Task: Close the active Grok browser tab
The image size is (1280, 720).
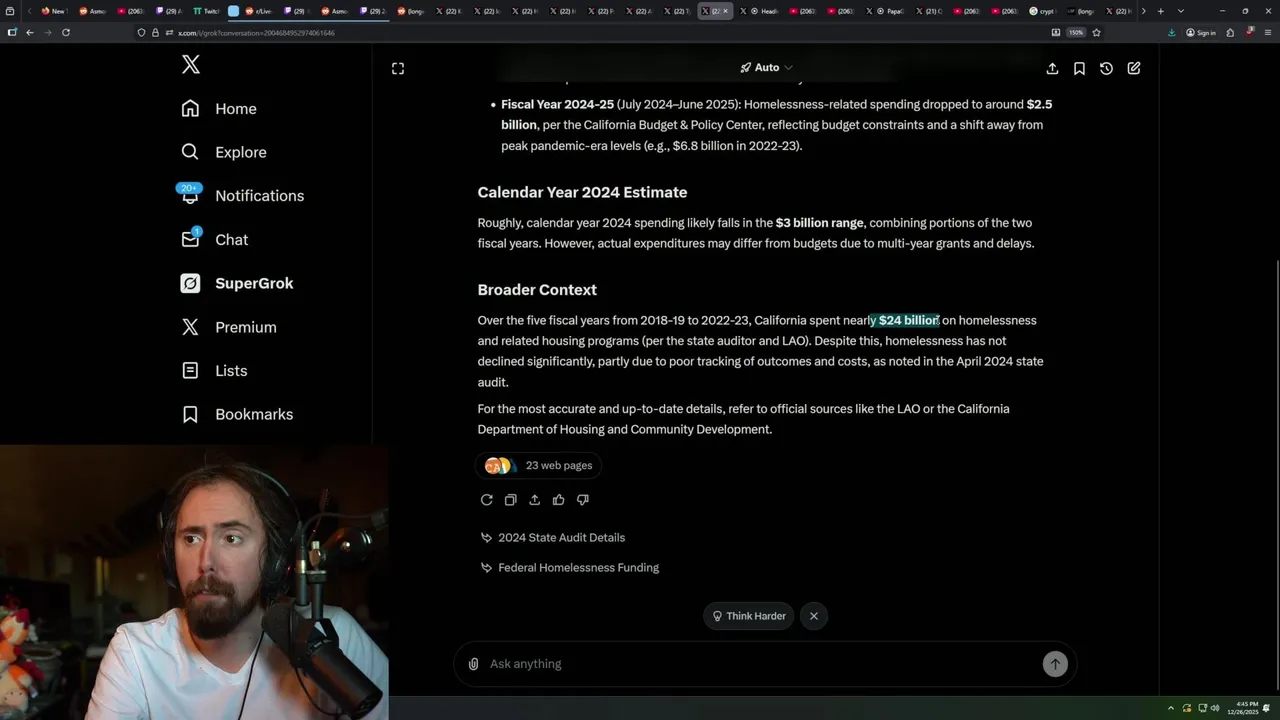Action: [726, 11]
